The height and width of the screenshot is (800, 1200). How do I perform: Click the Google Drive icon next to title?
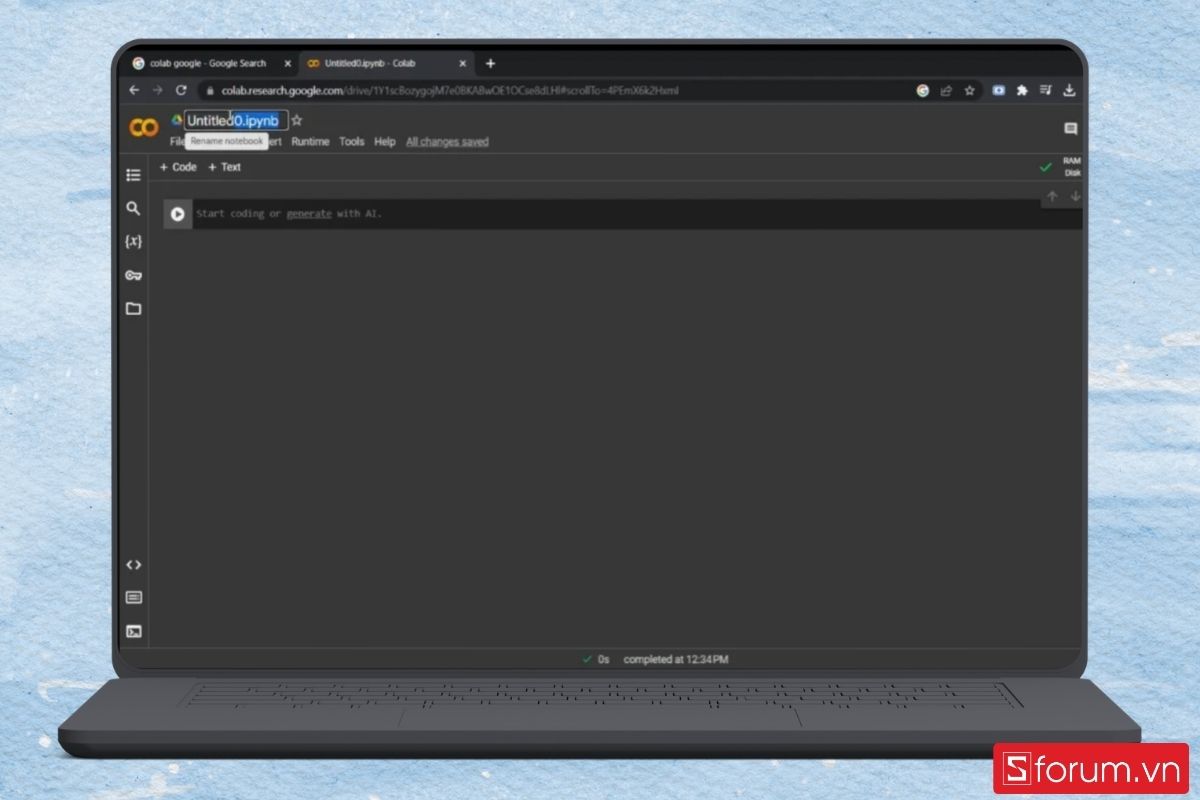click(177, 119)
